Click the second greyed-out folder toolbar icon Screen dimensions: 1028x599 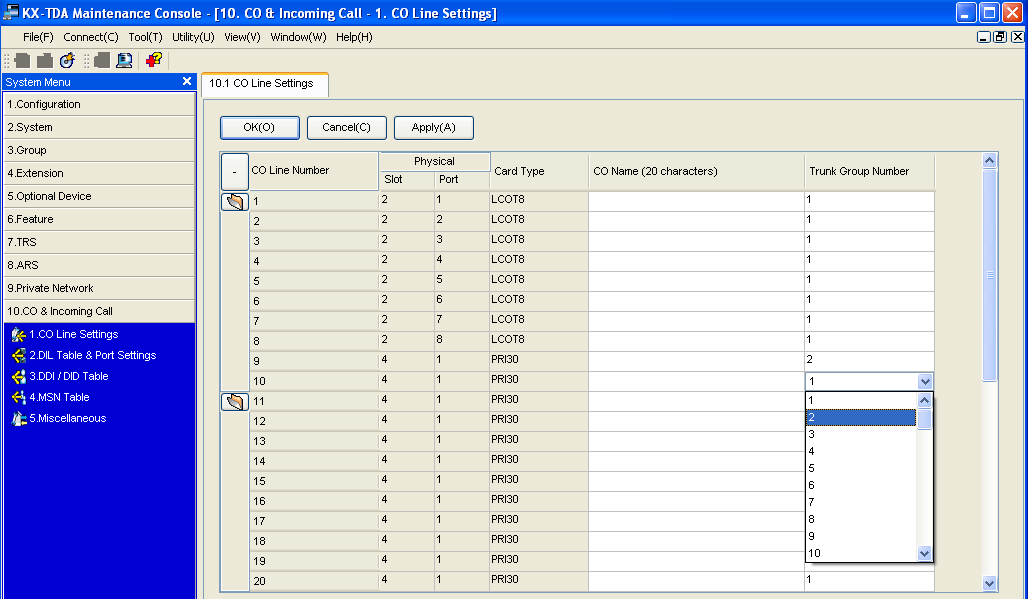tap(45, 60)
